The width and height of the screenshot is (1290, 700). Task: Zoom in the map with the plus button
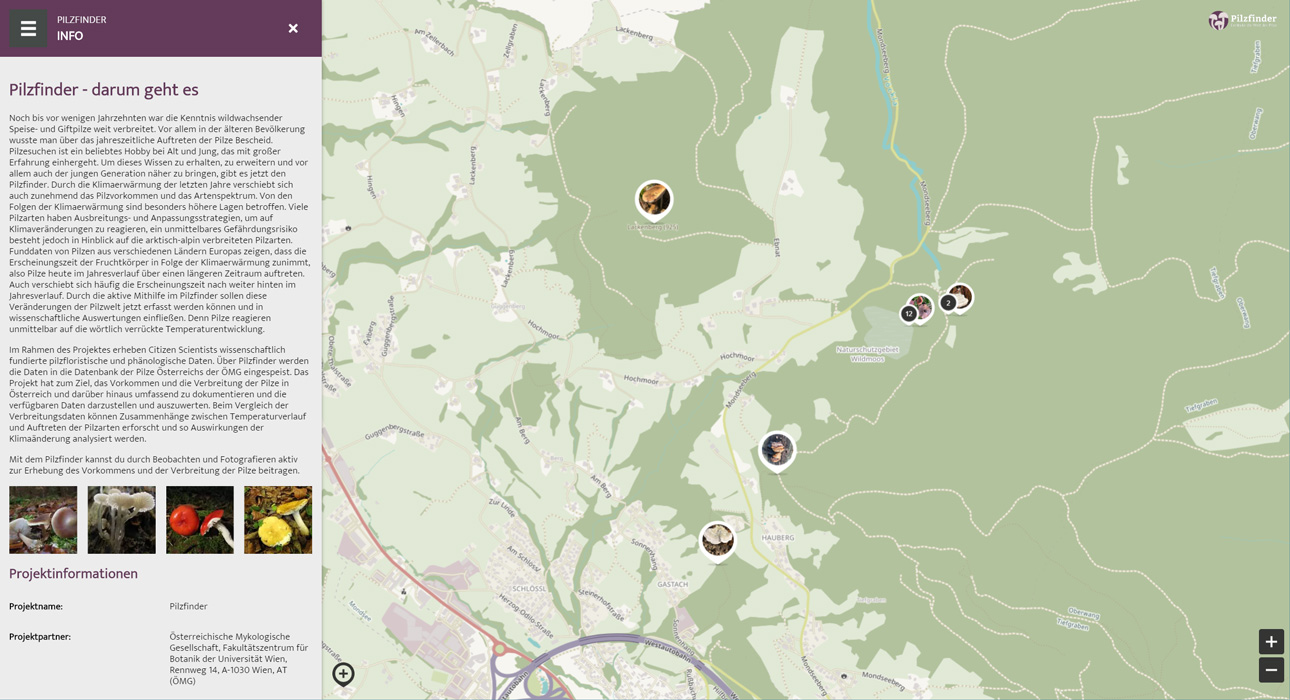1271,641
